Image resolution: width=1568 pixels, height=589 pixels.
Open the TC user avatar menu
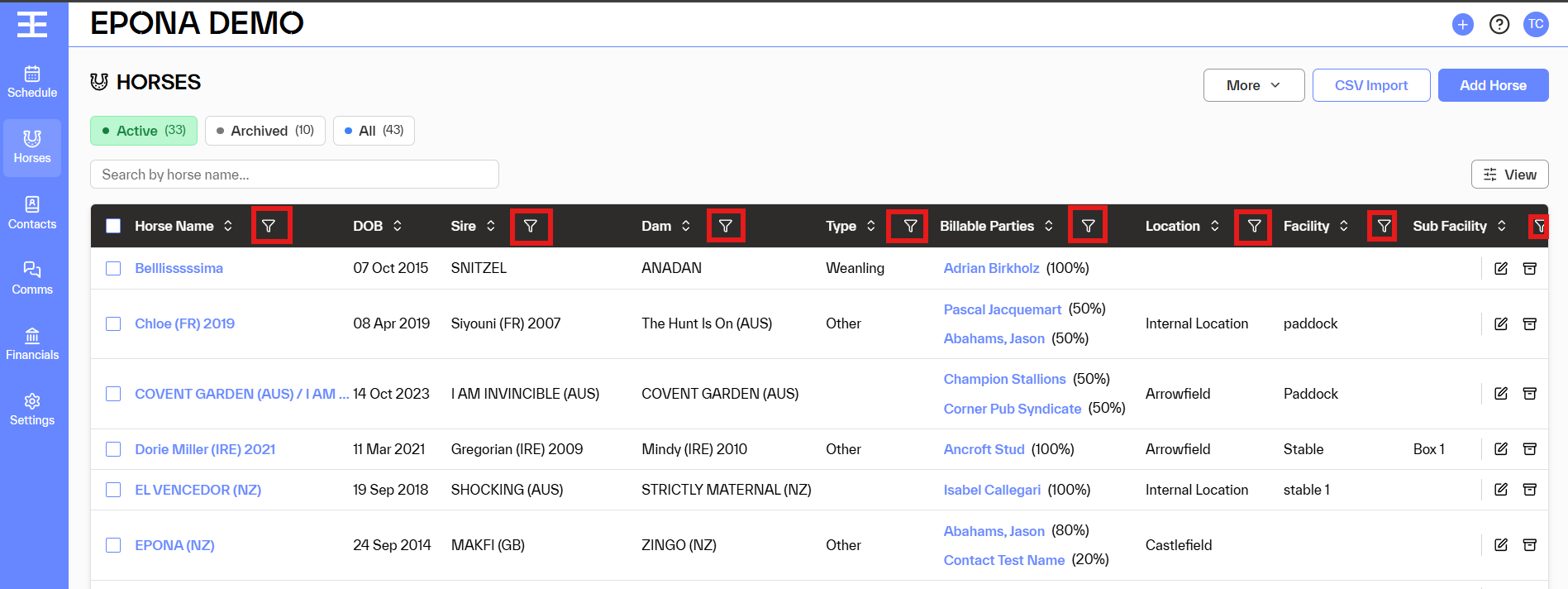1536,25
